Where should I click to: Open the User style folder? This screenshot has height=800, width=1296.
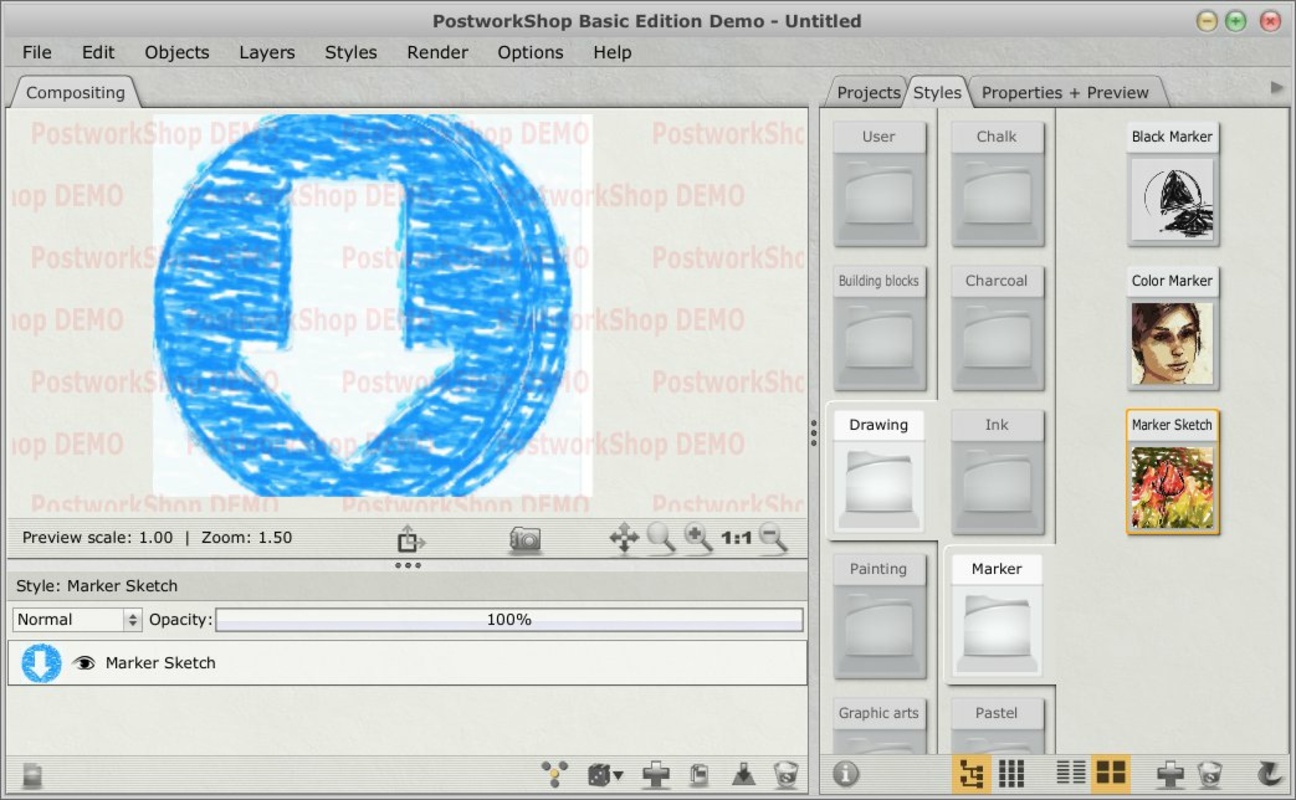click(x=879, y=184)
